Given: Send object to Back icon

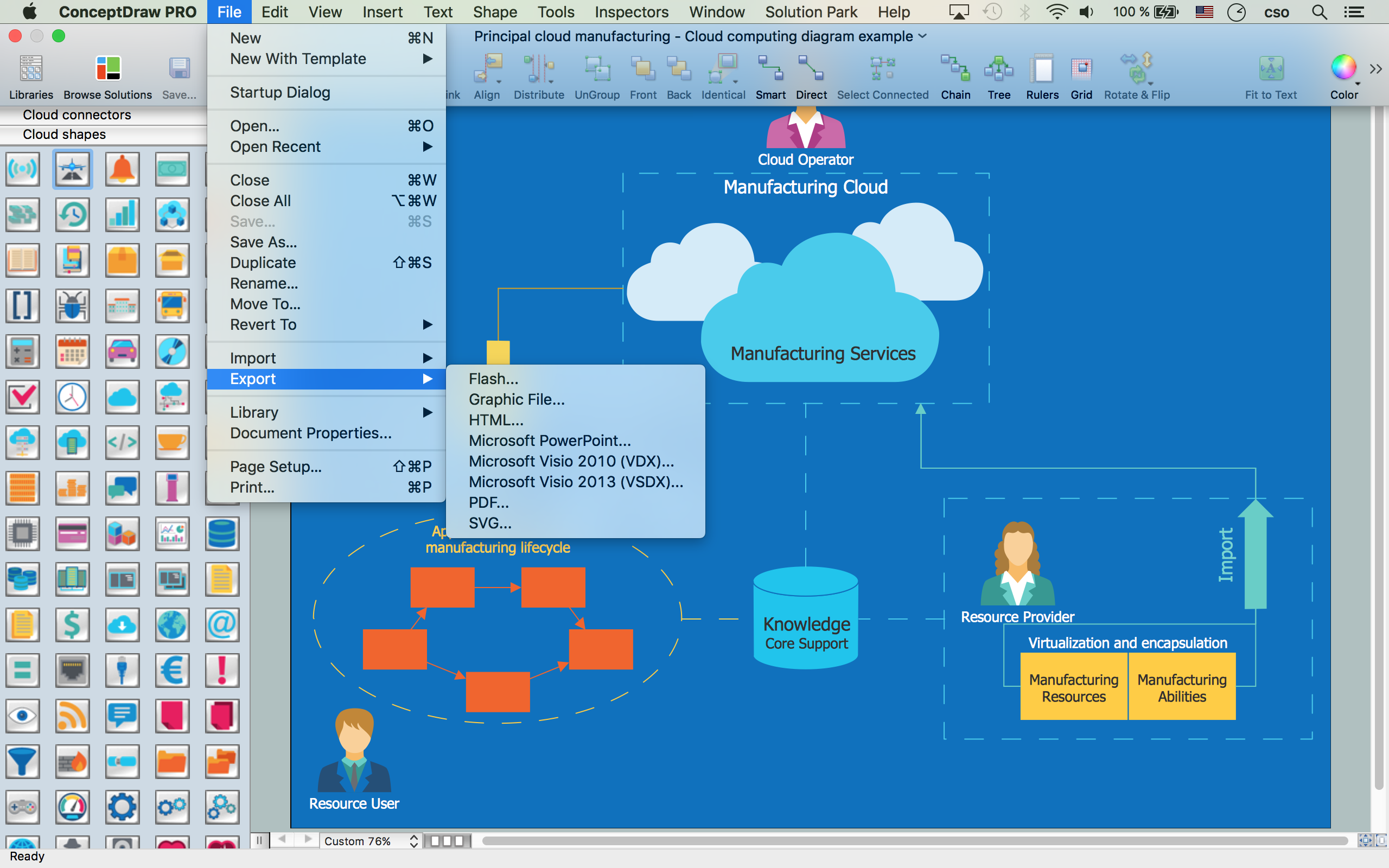Looking at the screenshot, I should 679,69.
